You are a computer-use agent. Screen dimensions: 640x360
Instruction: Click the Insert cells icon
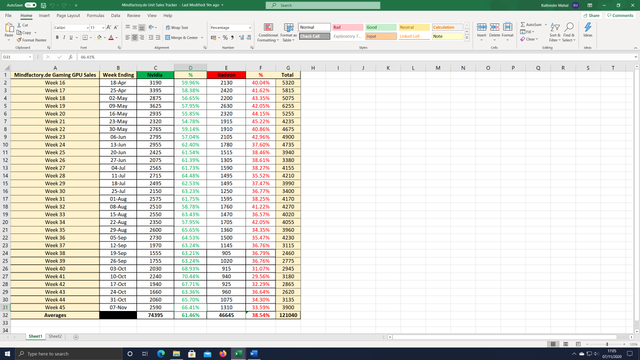coord(482,27)
